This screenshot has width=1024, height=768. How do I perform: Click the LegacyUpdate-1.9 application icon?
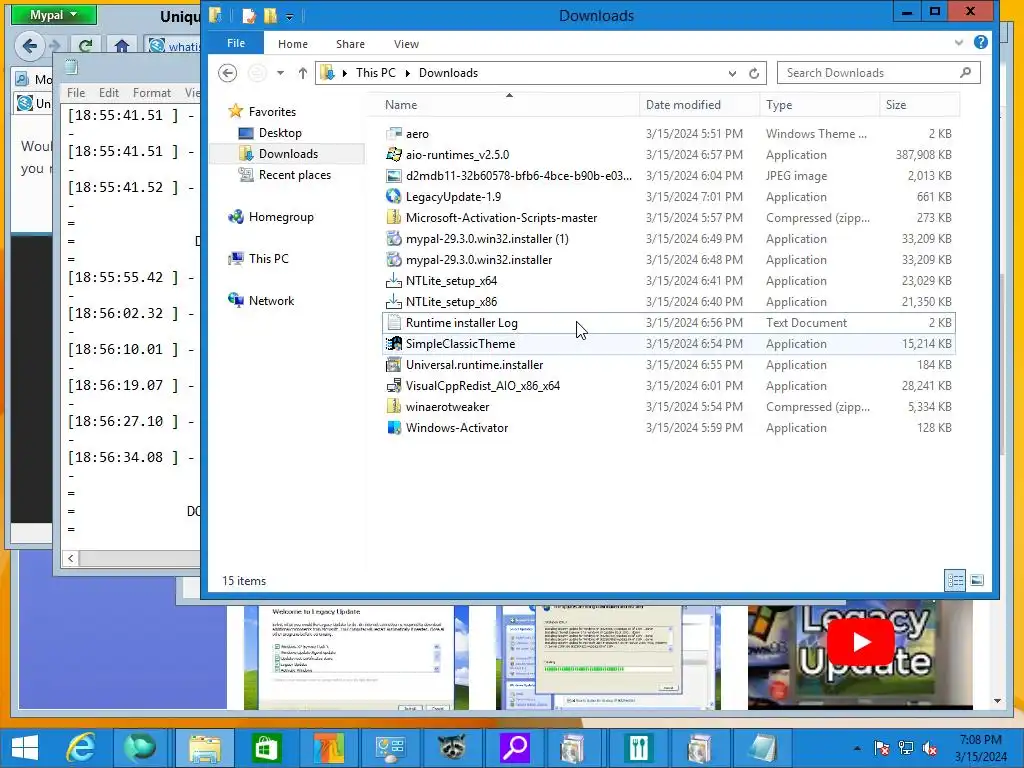pyautogui.click(x=394, y=197)
